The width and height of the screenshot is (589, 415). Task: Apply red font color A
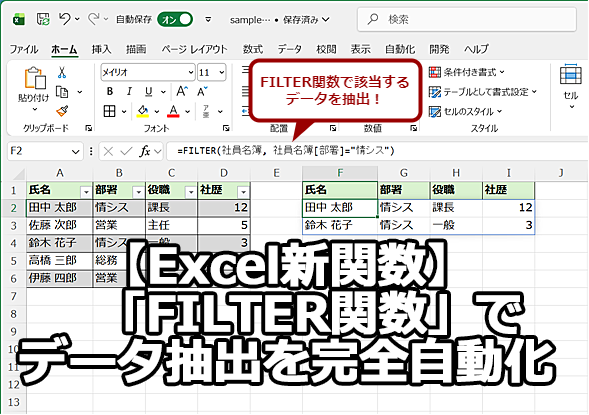coord(173,111)
